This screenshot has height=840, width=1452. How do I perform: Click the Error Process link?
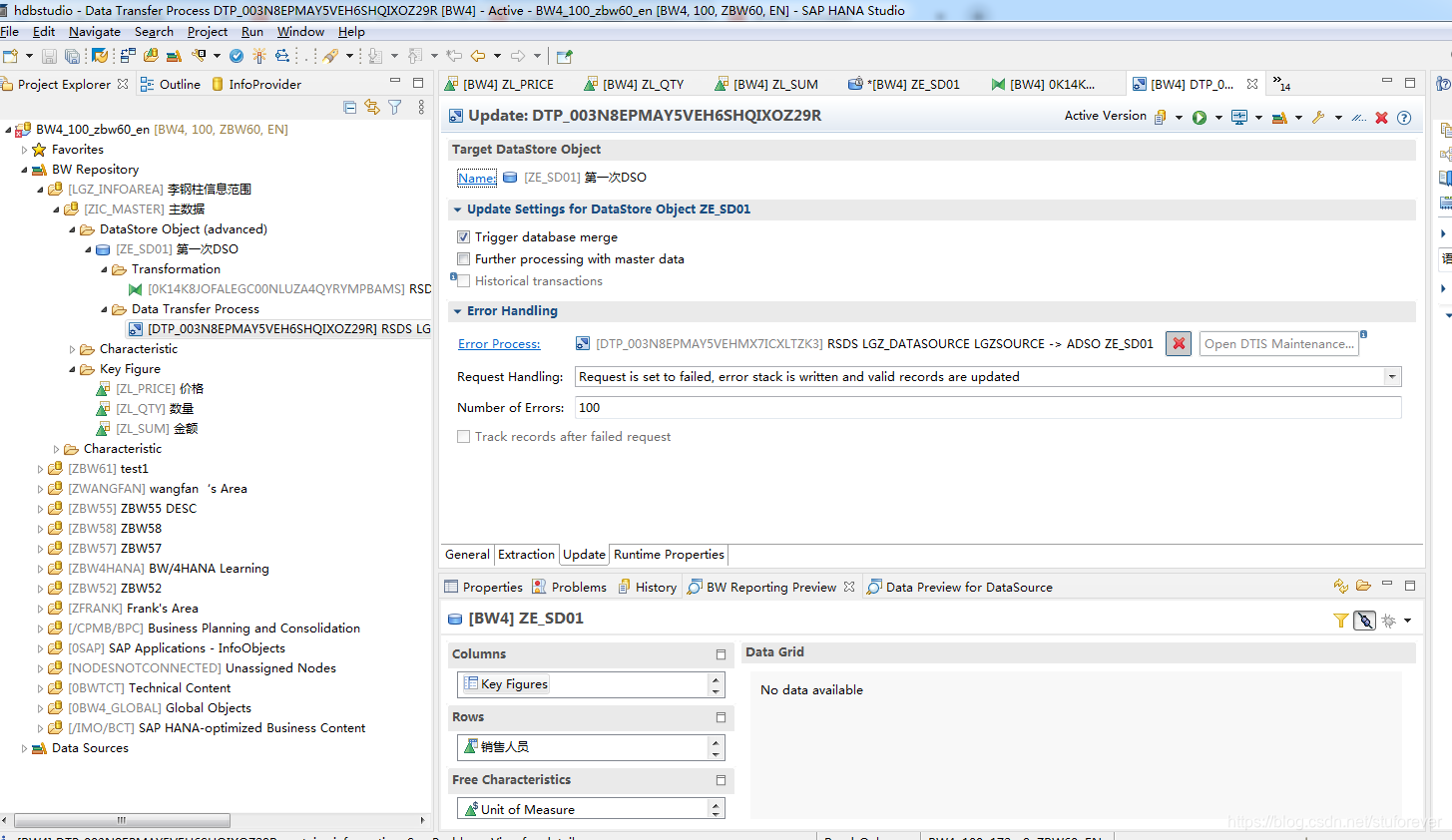pos(499,344)
